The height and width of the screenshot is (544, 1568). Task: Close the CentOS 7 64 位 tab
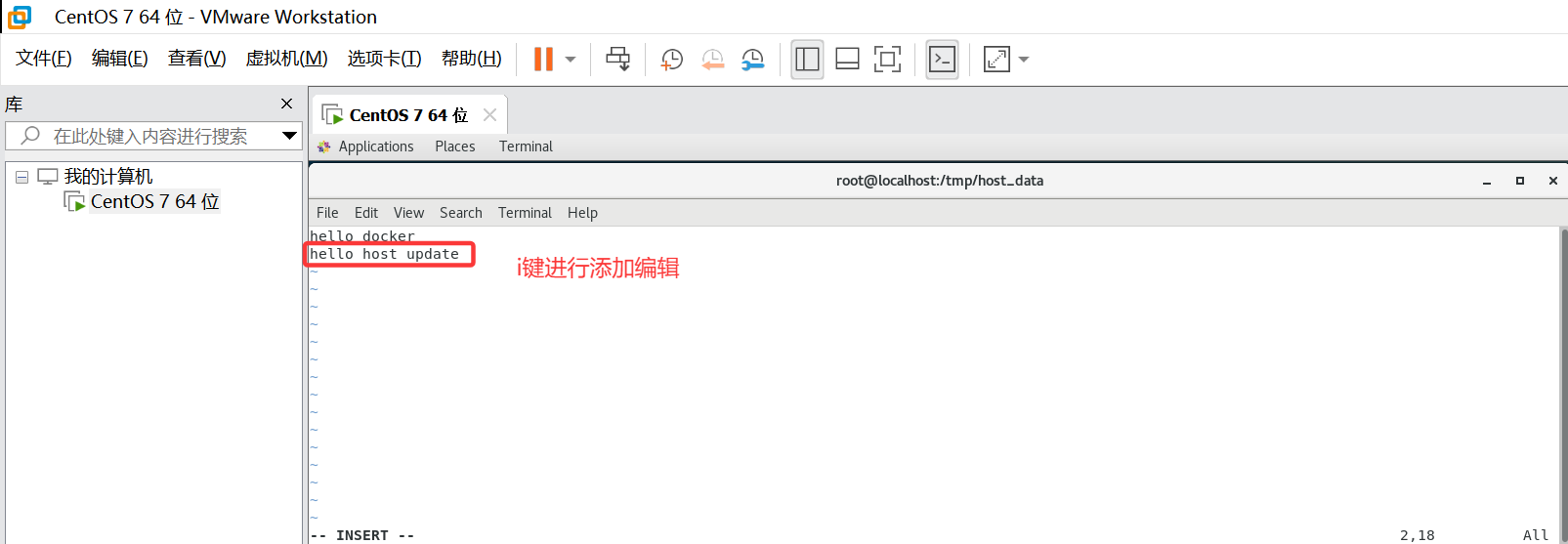click(x=489, y=115)
